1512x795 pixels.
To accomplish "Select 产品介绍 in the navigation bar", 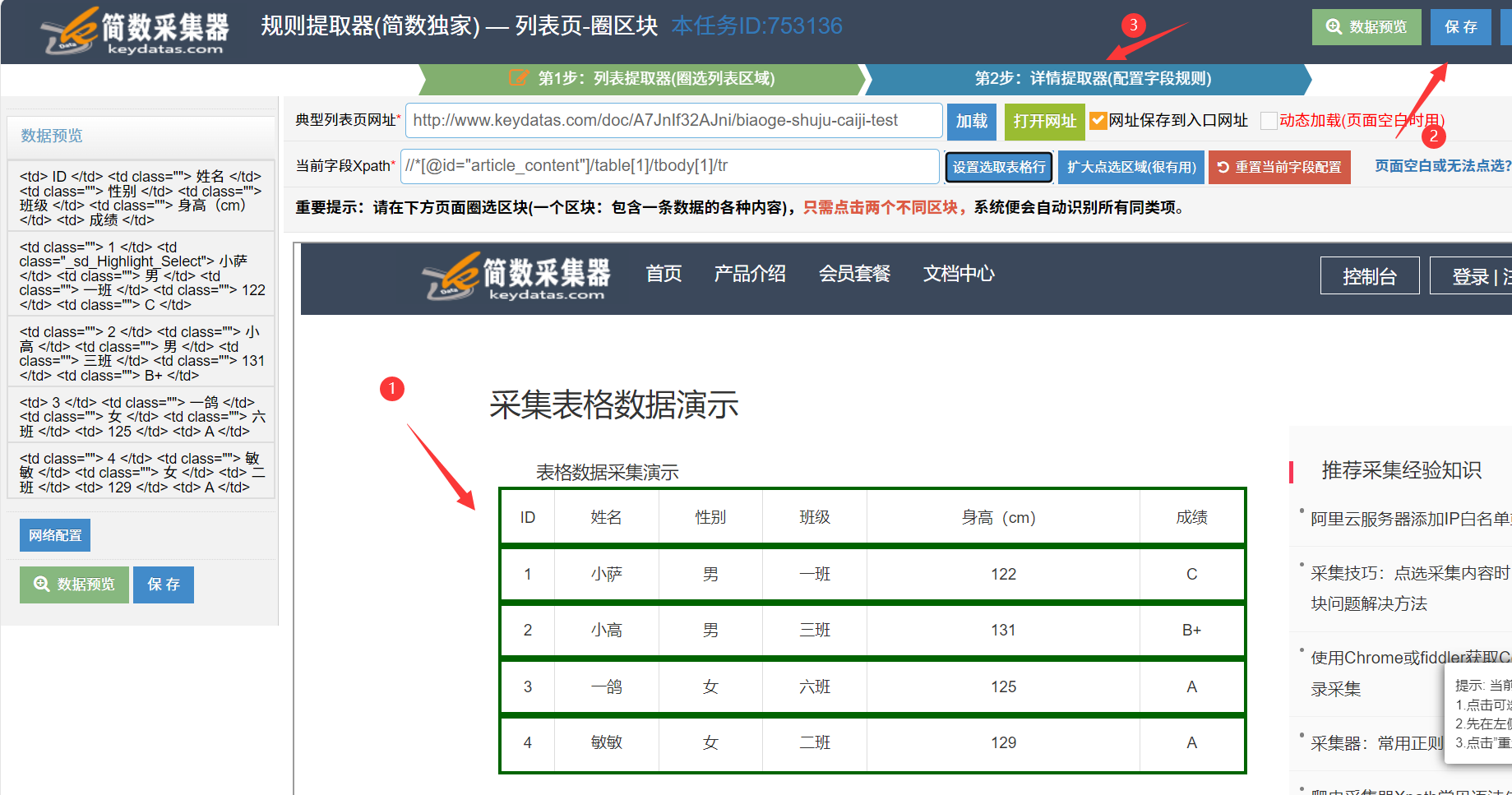I will [x=749, y=274].
